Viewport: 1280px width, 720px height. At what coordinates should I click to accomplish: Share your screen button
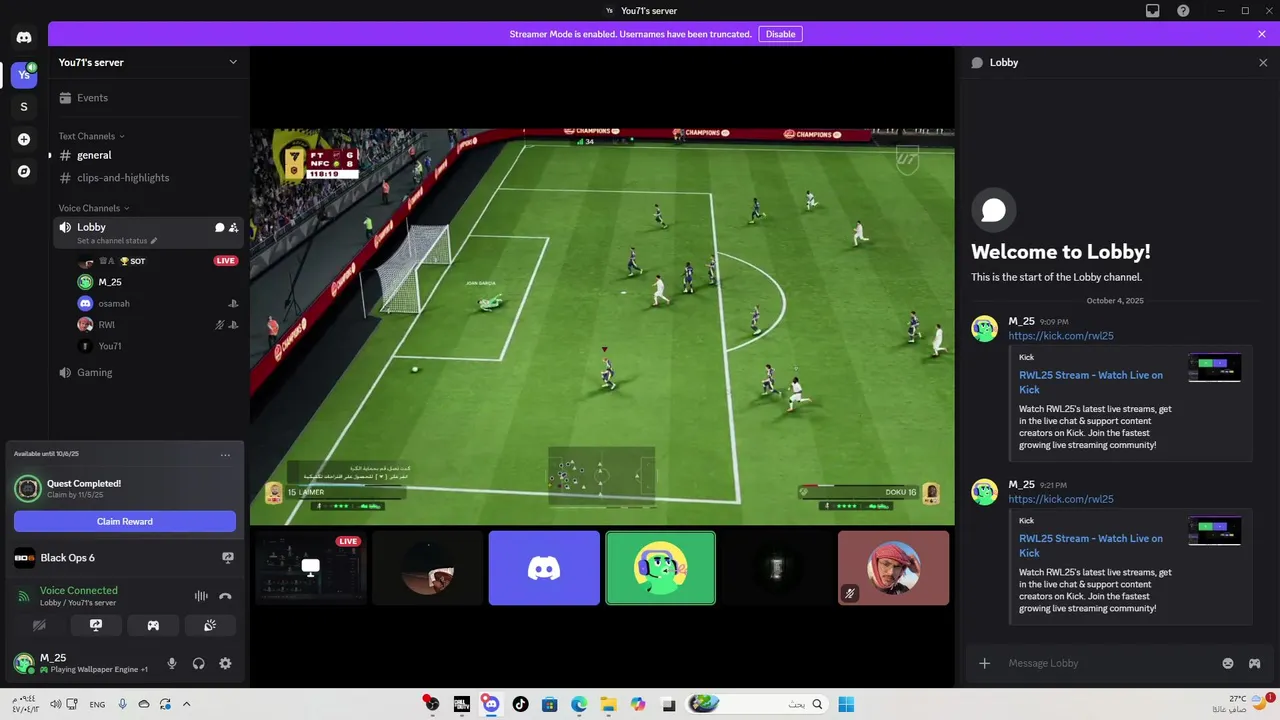(x=96, y=625)
